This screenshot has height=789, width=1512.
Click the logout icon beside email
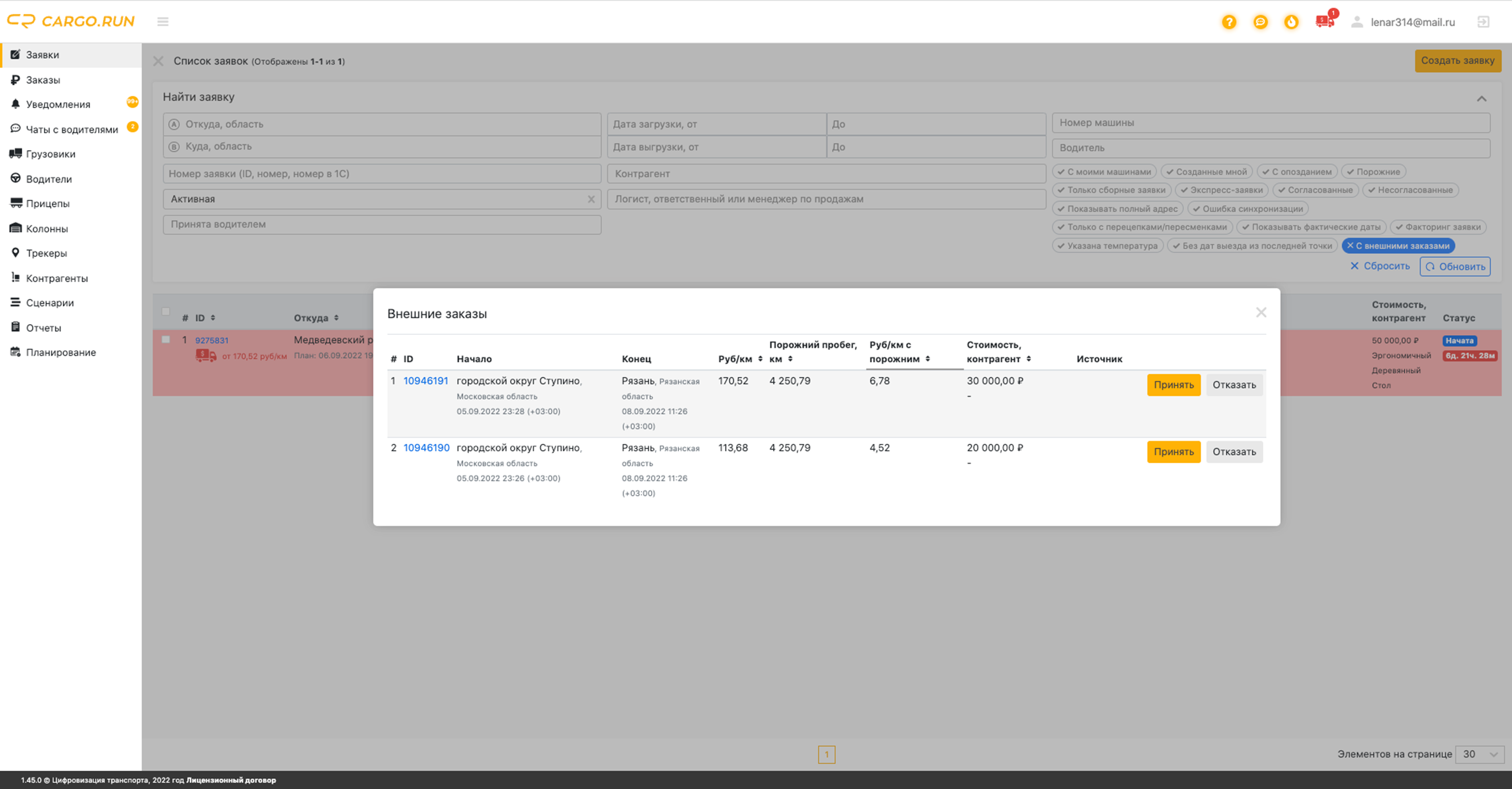[1483, 22]
